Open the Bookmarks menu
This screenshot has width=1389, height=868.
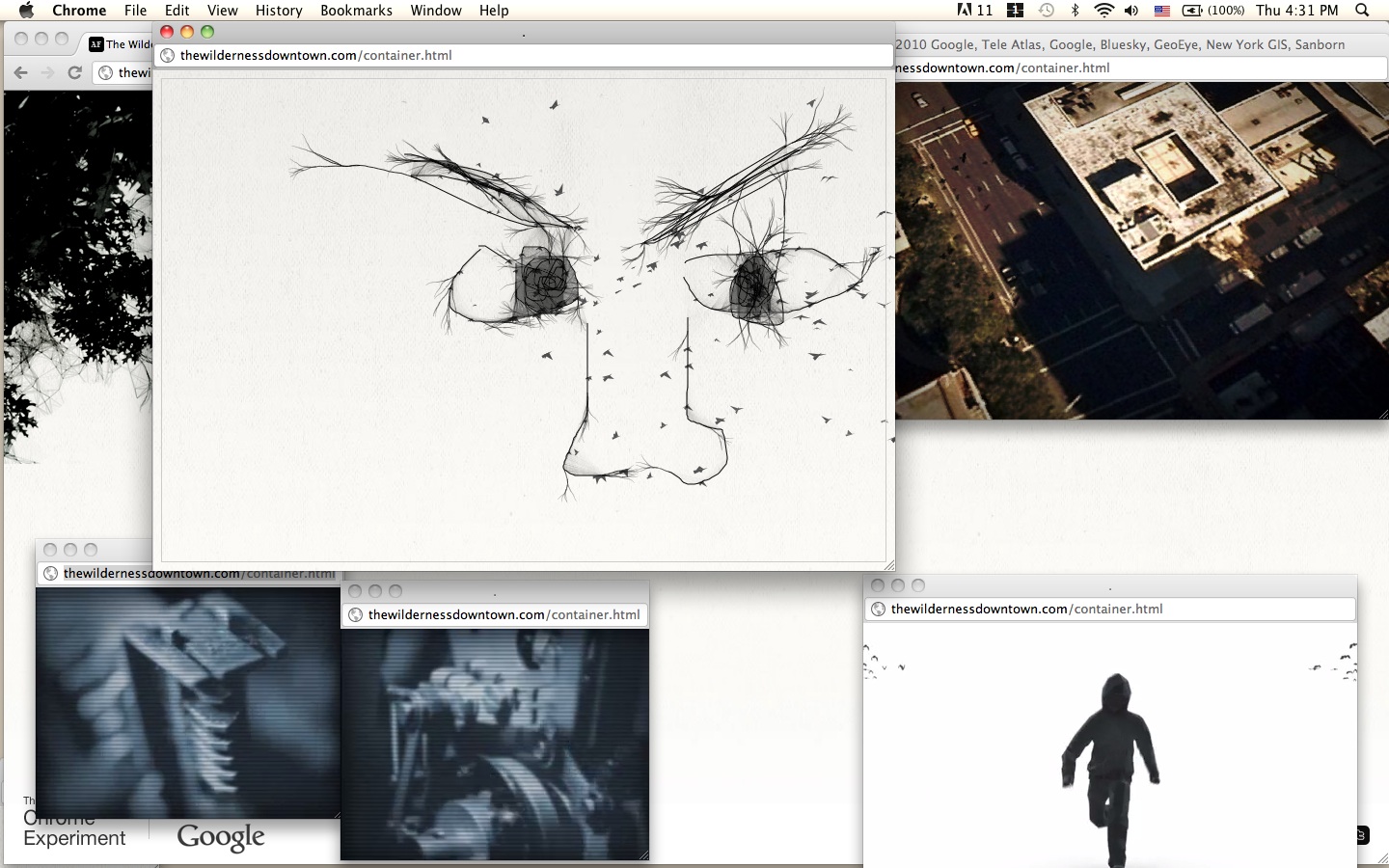356,11
